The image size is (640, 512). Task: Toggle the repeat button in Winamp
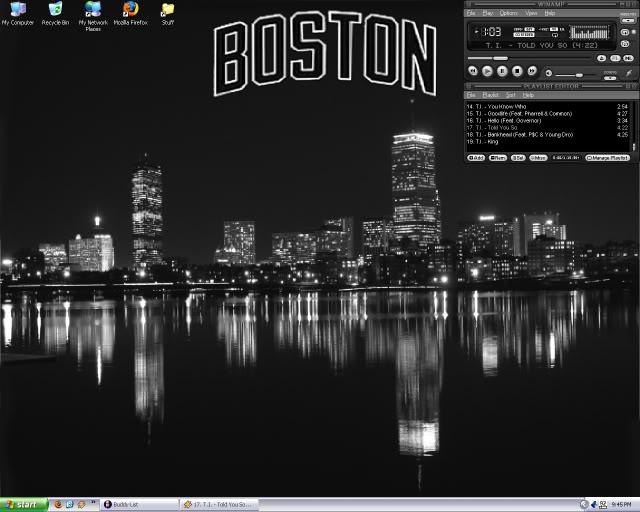pyautogui.click(x=624, y=32)
